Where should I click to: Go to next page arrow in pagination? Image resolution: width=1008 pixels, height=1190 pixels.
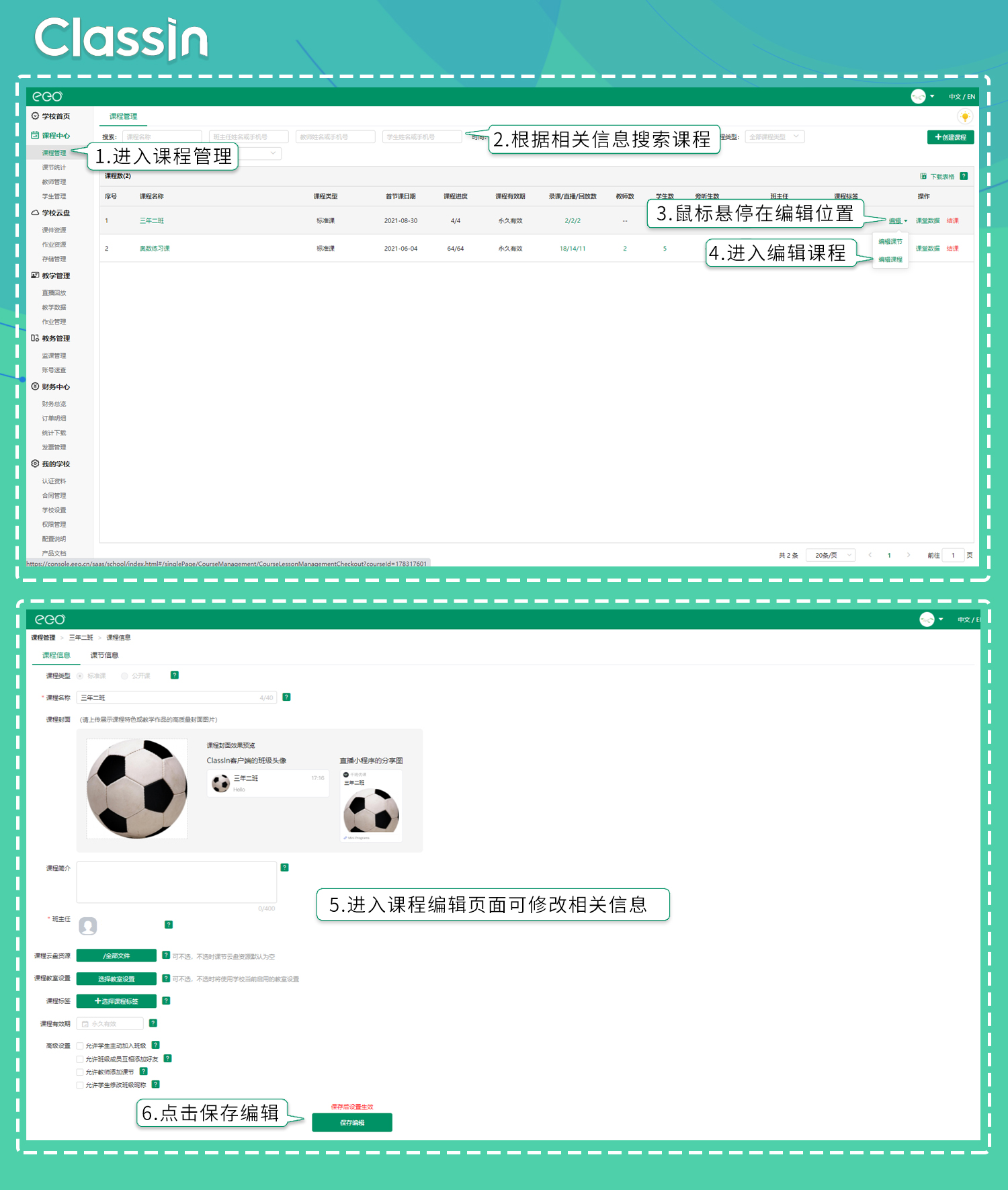tap(909, 555)
